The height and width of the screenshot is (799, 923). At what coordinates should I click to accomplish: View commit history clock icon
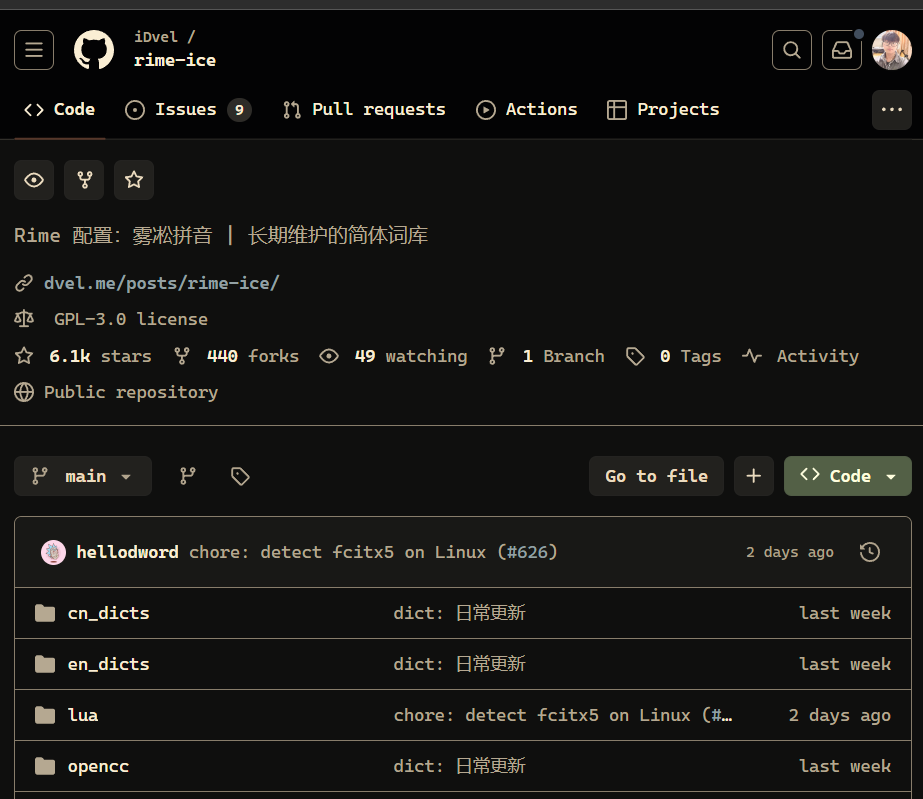tap(870, 552)
